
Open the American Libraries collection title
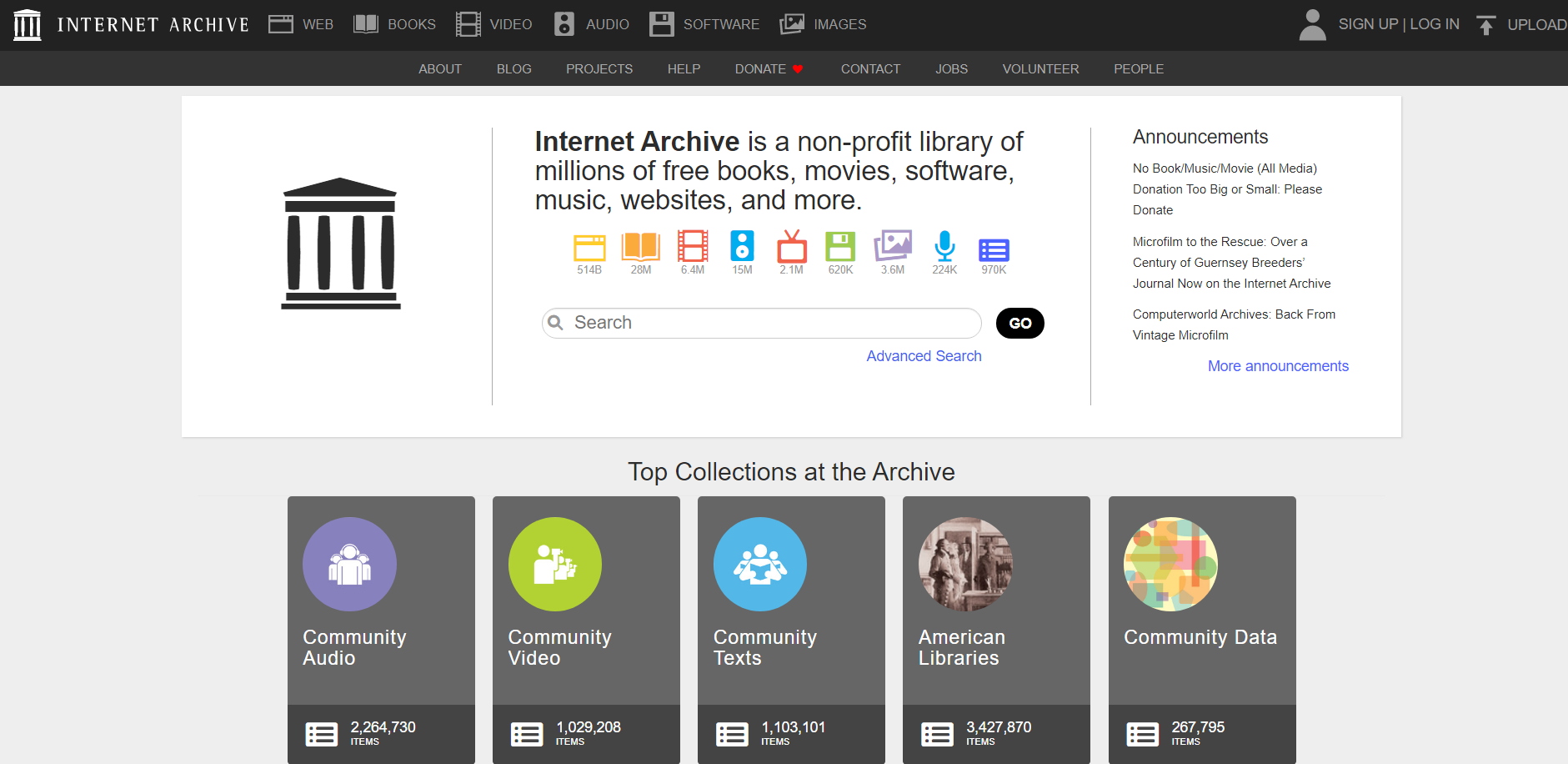962,647
